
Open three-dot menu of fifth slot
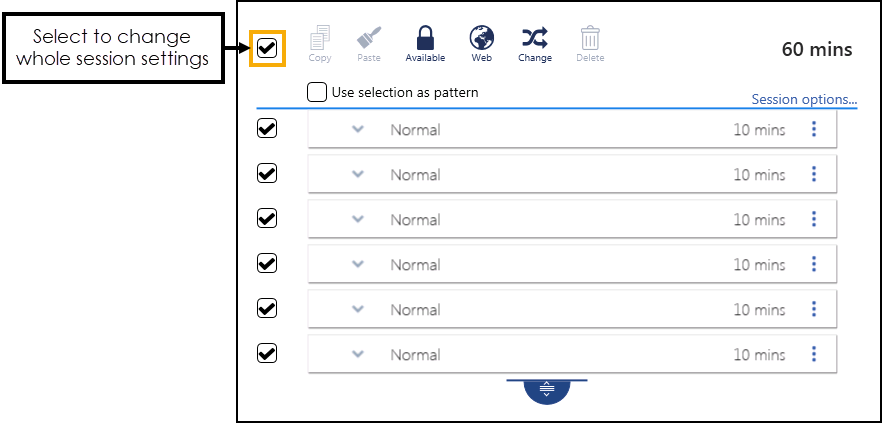point(814,309)
